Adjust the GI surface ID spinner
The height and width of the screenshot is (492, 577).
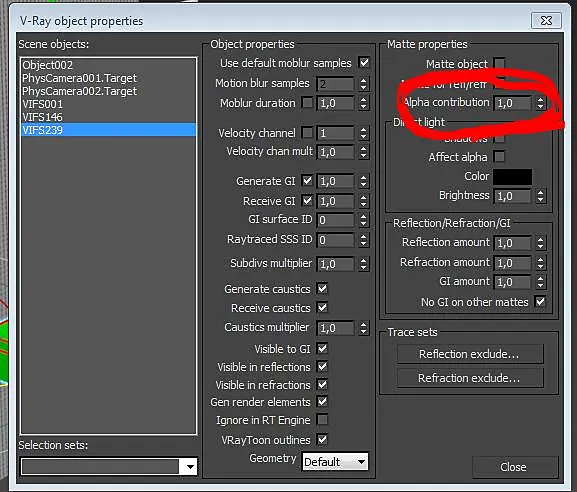point(364,220)
